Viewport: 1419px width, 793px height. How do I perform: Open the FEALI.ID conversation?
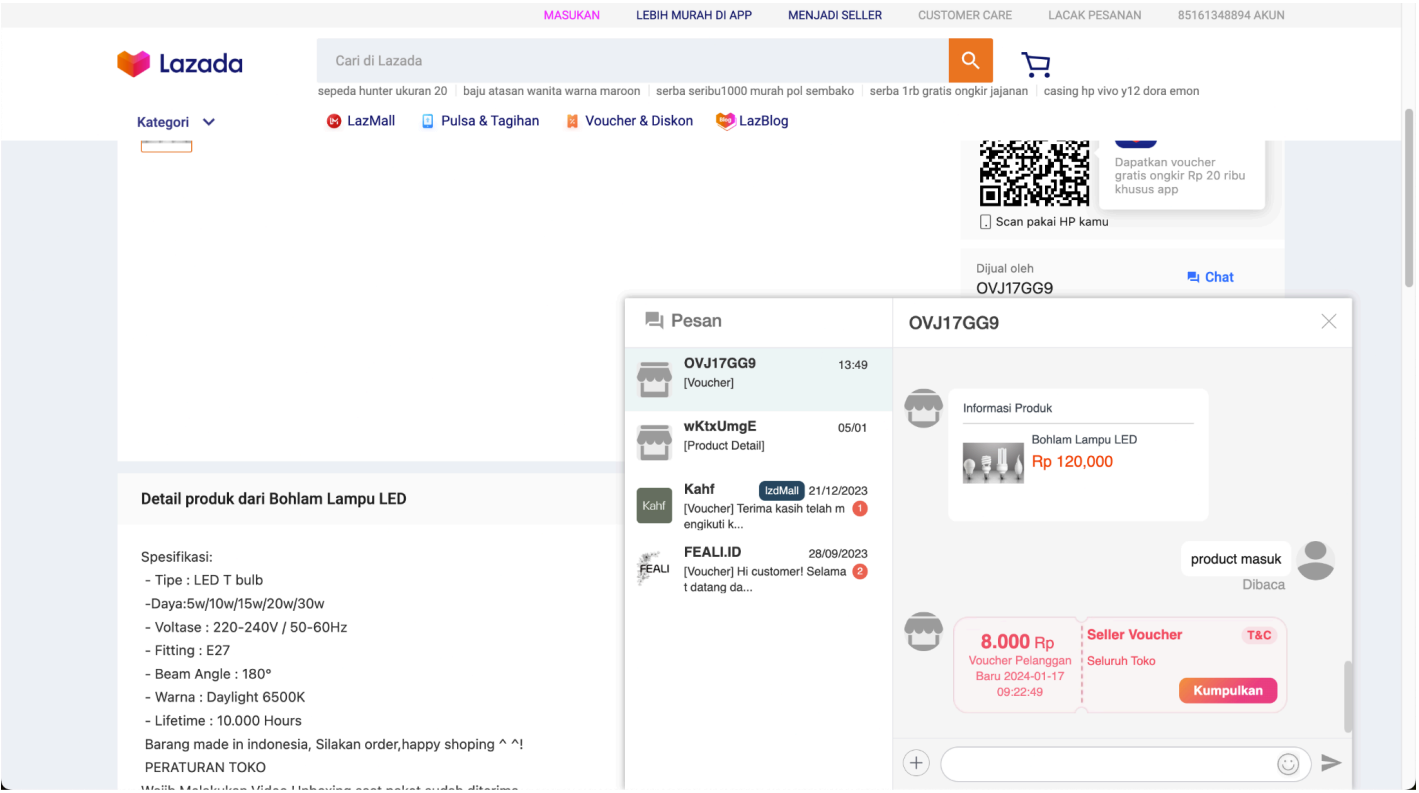point(757,568)
